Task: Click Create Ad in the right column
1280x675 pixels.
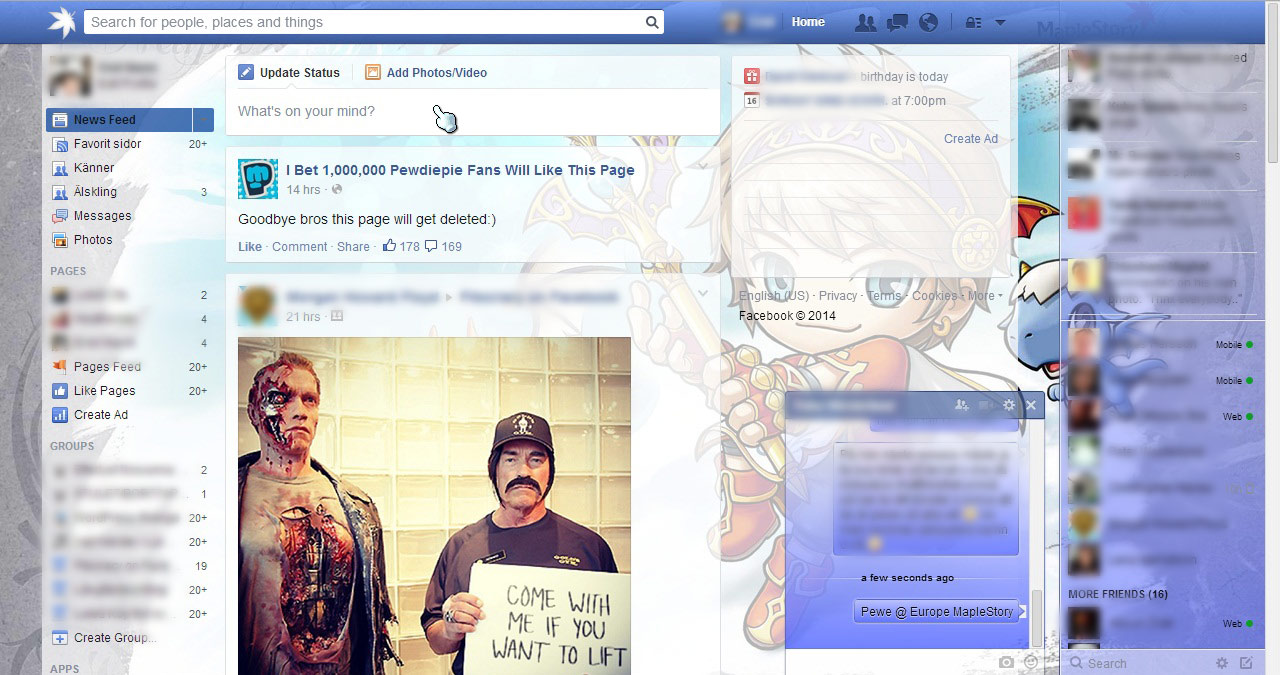Action: click(971, 139)
